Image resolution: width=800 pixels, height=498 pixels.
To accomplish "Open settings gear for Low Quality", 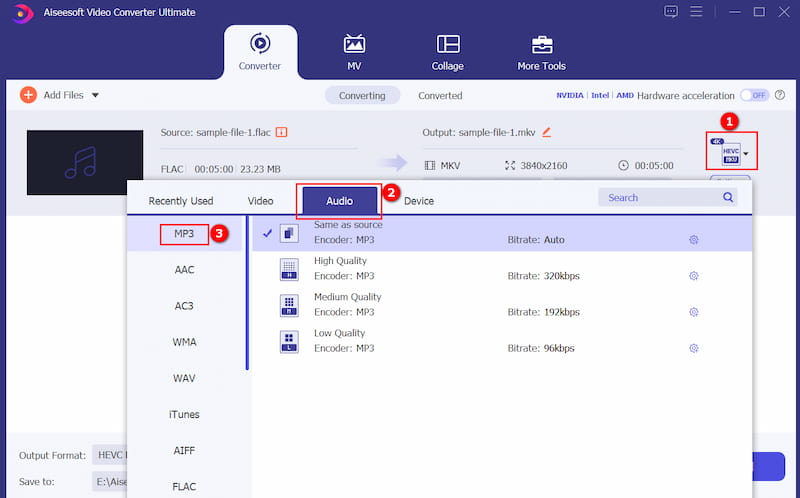I will [693, 348].
